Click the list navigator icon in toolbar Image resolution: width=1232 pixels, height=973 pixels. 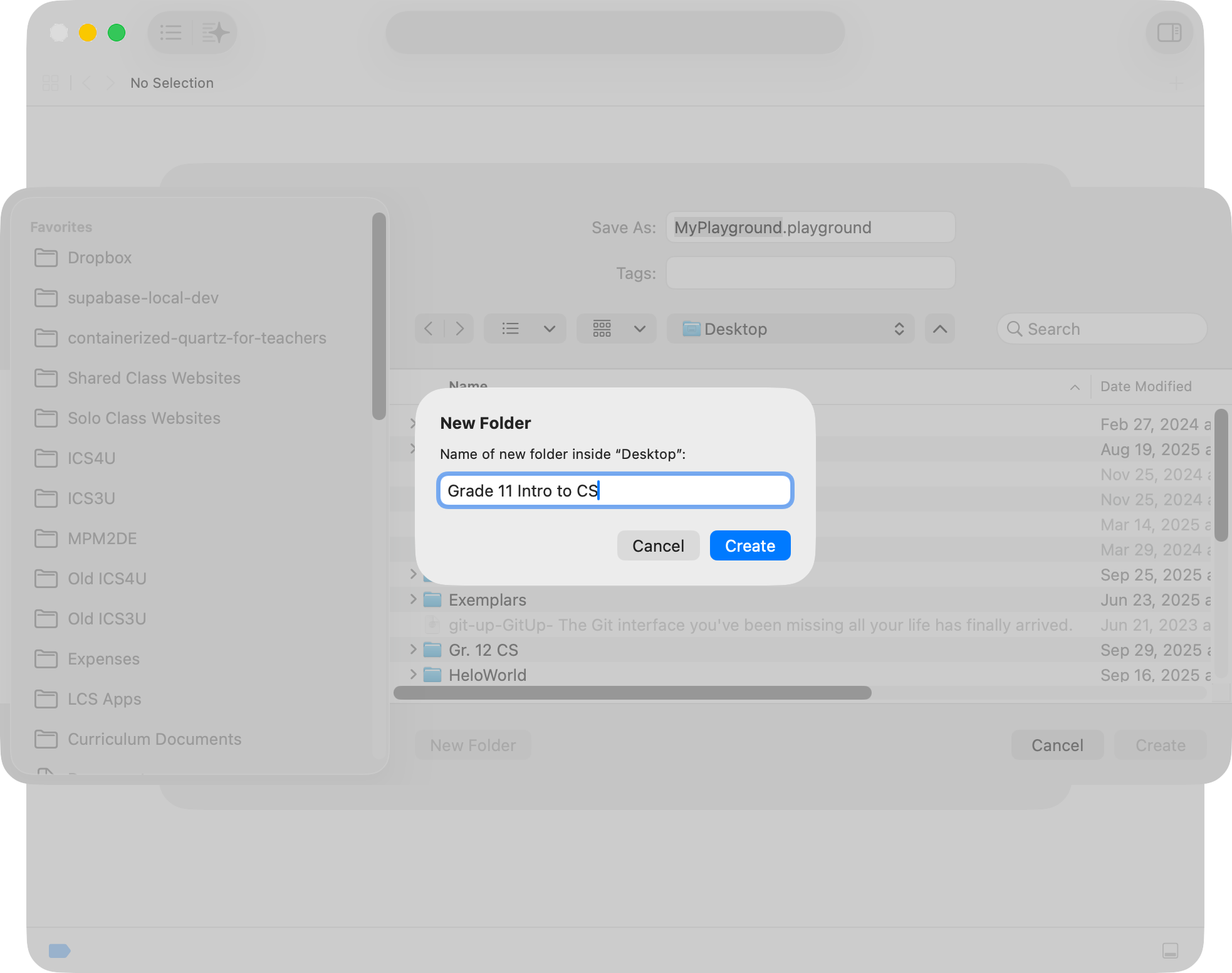coord(170,33)
